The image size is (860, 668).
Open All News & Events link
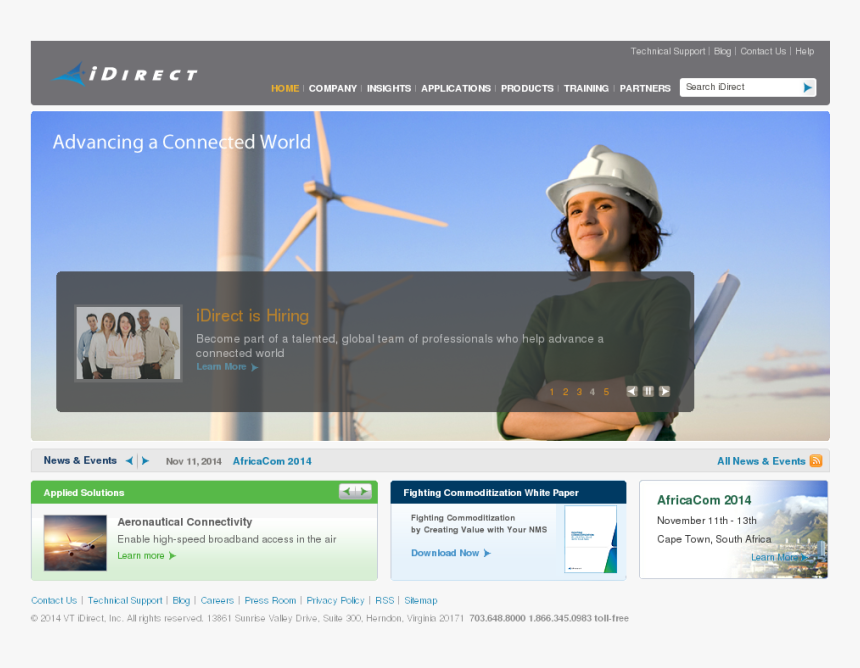point(761,461)
